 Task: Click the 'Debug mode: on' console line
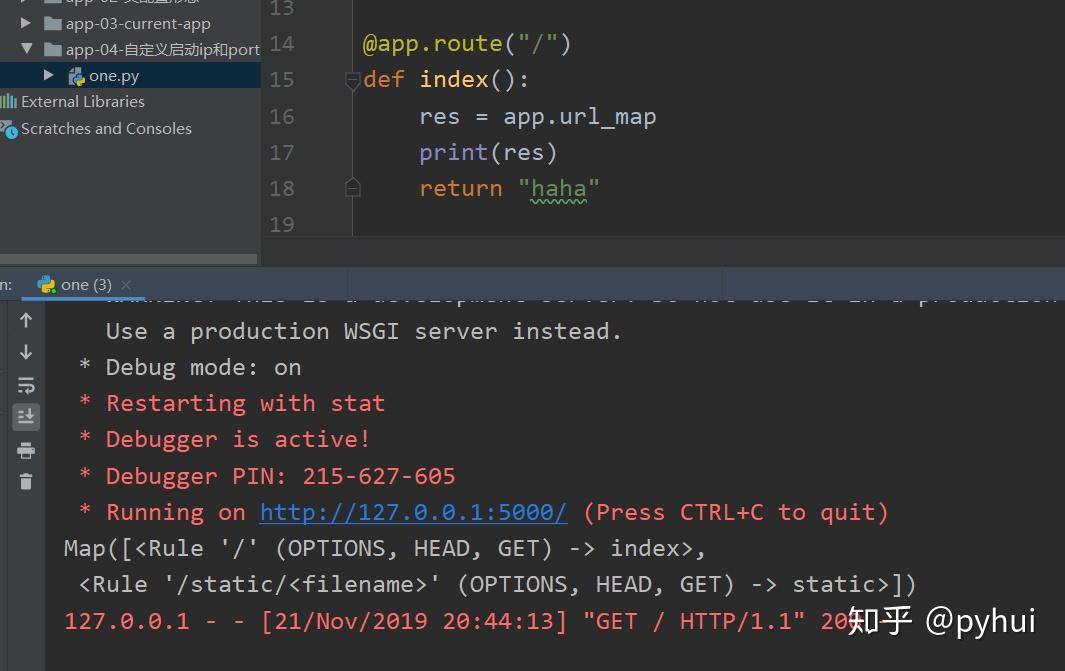(x=203, y=367)
